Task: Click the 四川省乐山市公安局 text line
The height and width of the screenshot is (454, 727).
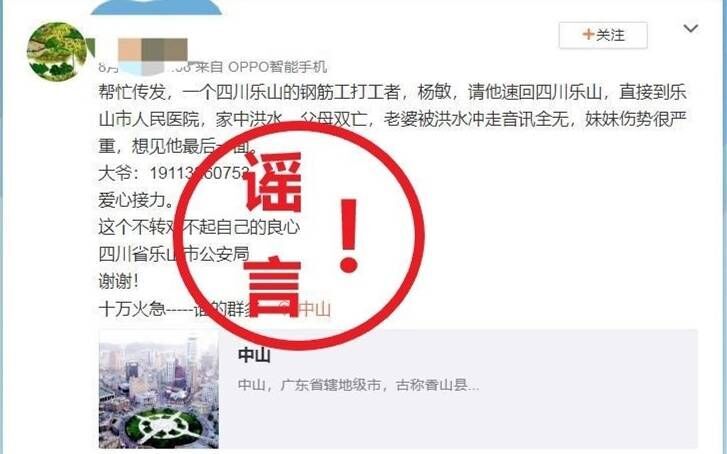Action: click(174, 254)
